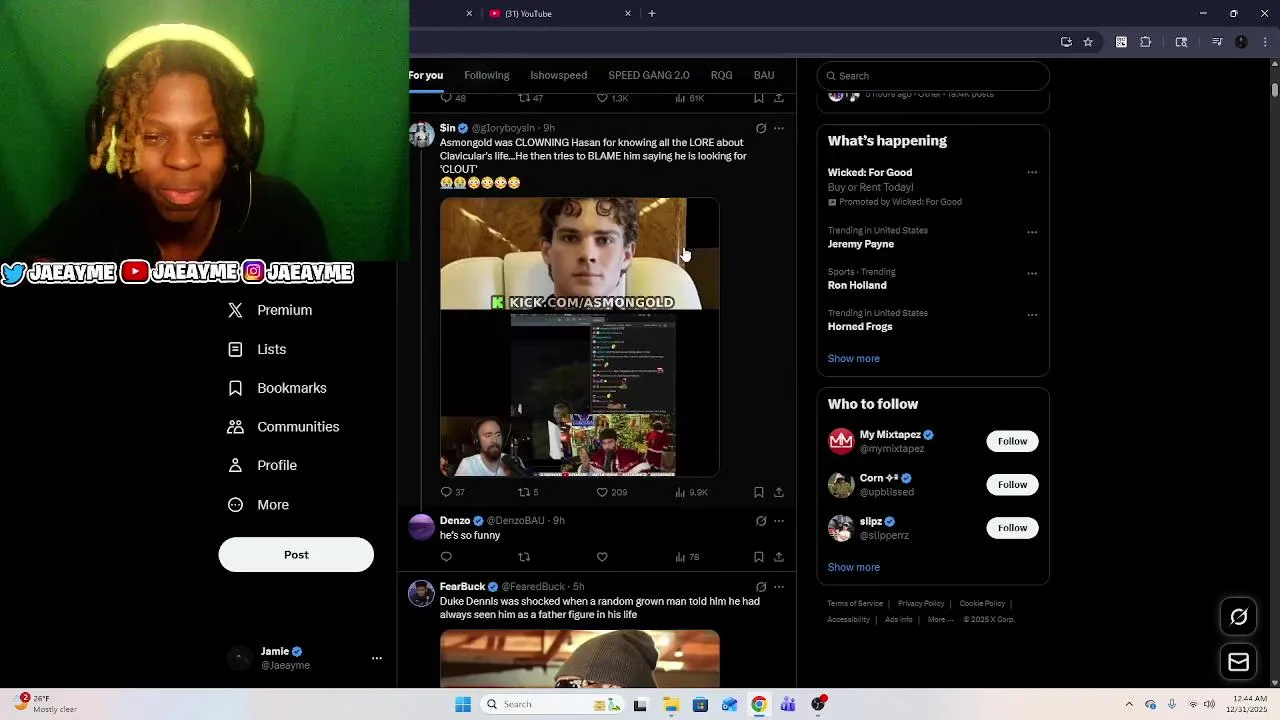Open File Explorer from the taskbar
1280x720 pixels.
671,704
